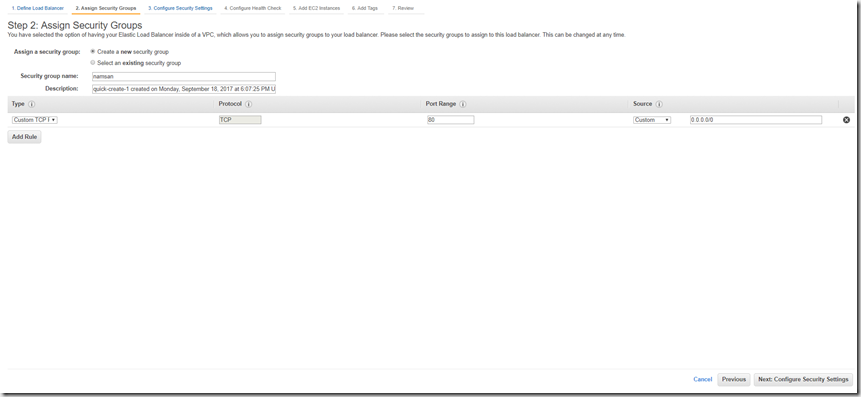The image size is (861, 397).
Task: Select Create a new security group option
Action: coord(93,52)
